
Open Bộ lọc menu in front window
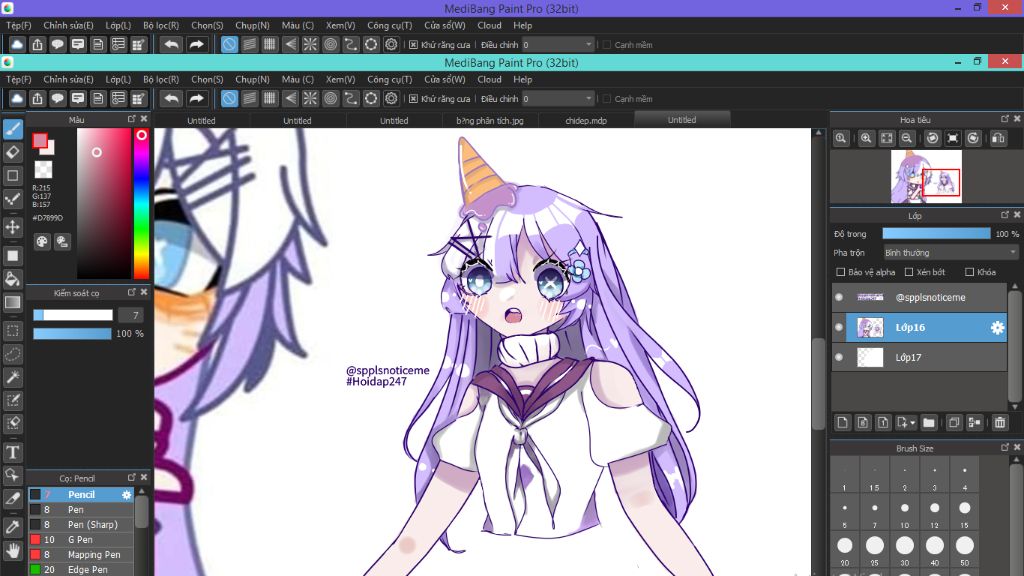tap(161, 79)
